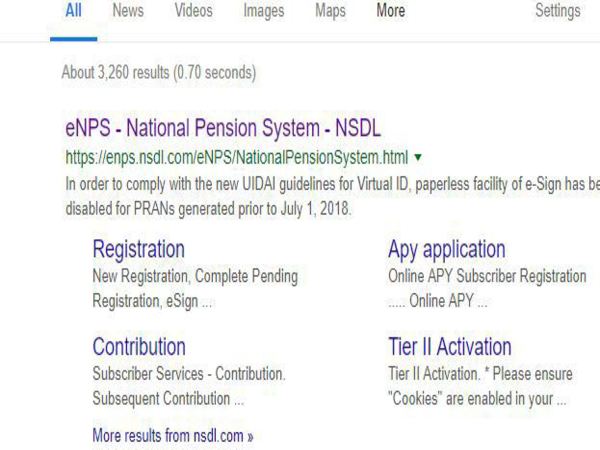600x450 pixels.
Task: Open the eNPS - National Pension System - NSDL result
Action: point(223,129)
